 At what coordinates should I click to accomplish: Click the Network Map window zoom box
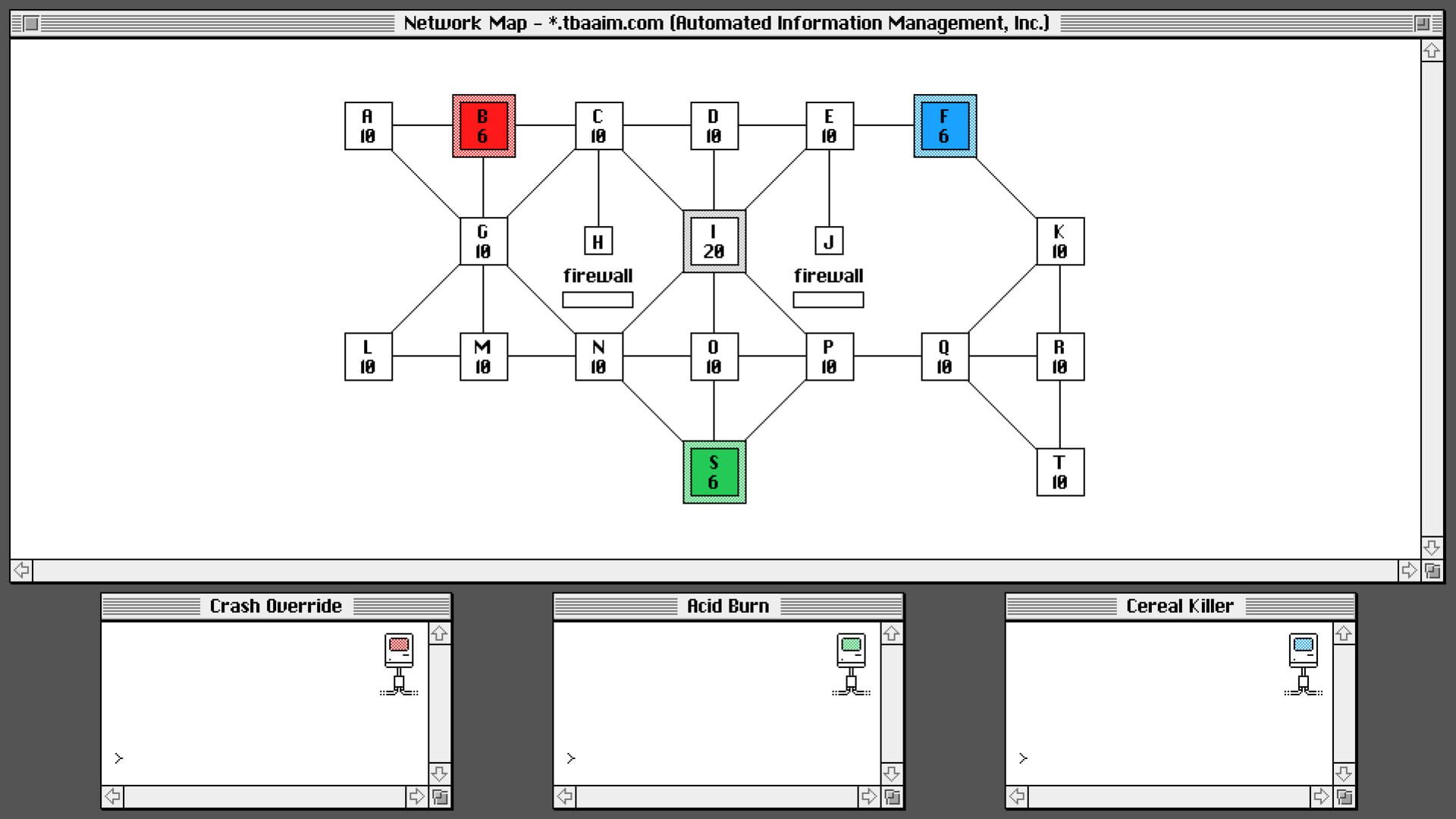[1423, 24]
